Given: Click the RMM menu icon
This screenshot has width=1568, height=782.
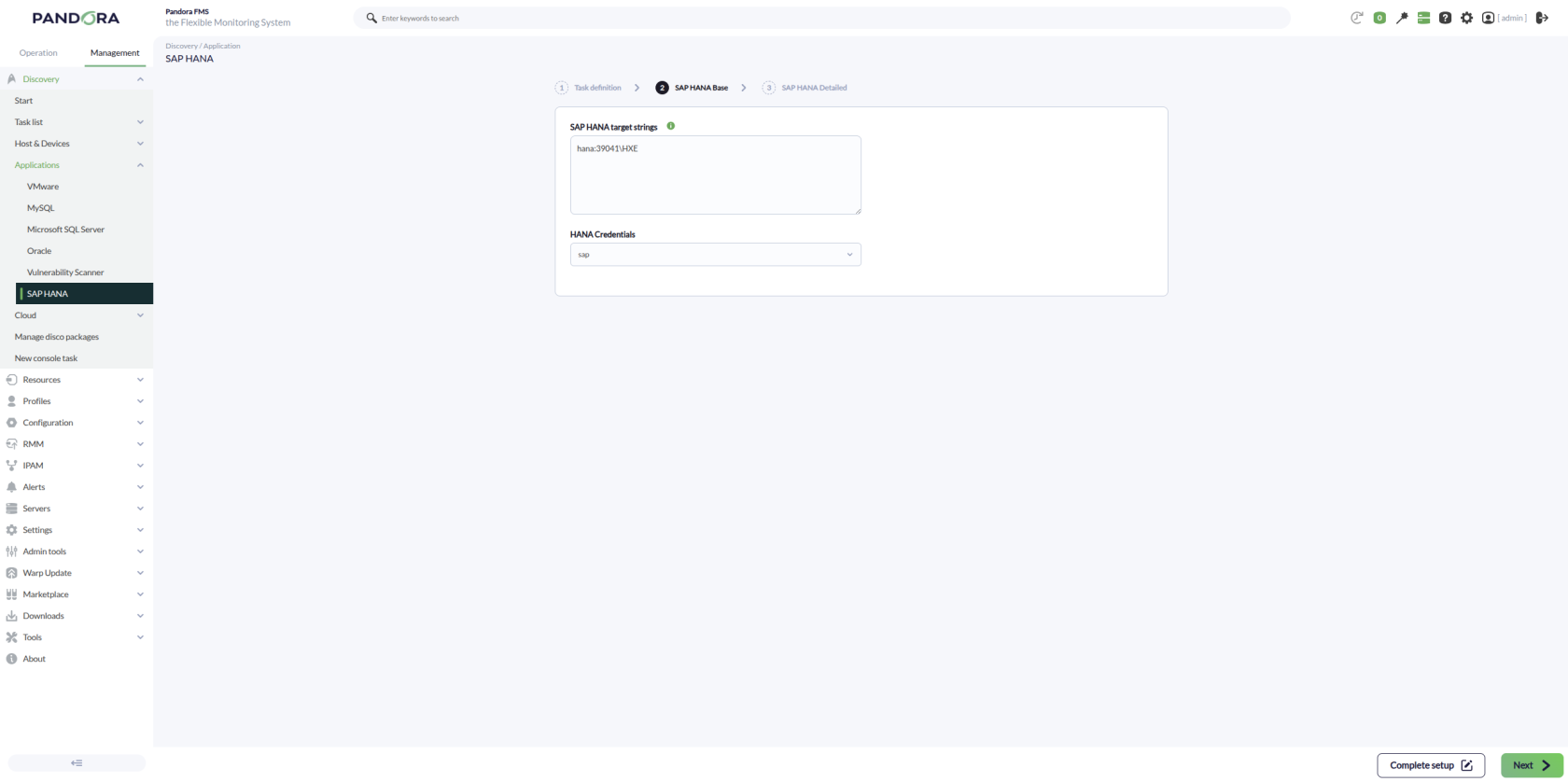Looking at the screenshot, I should click(11, 444).
